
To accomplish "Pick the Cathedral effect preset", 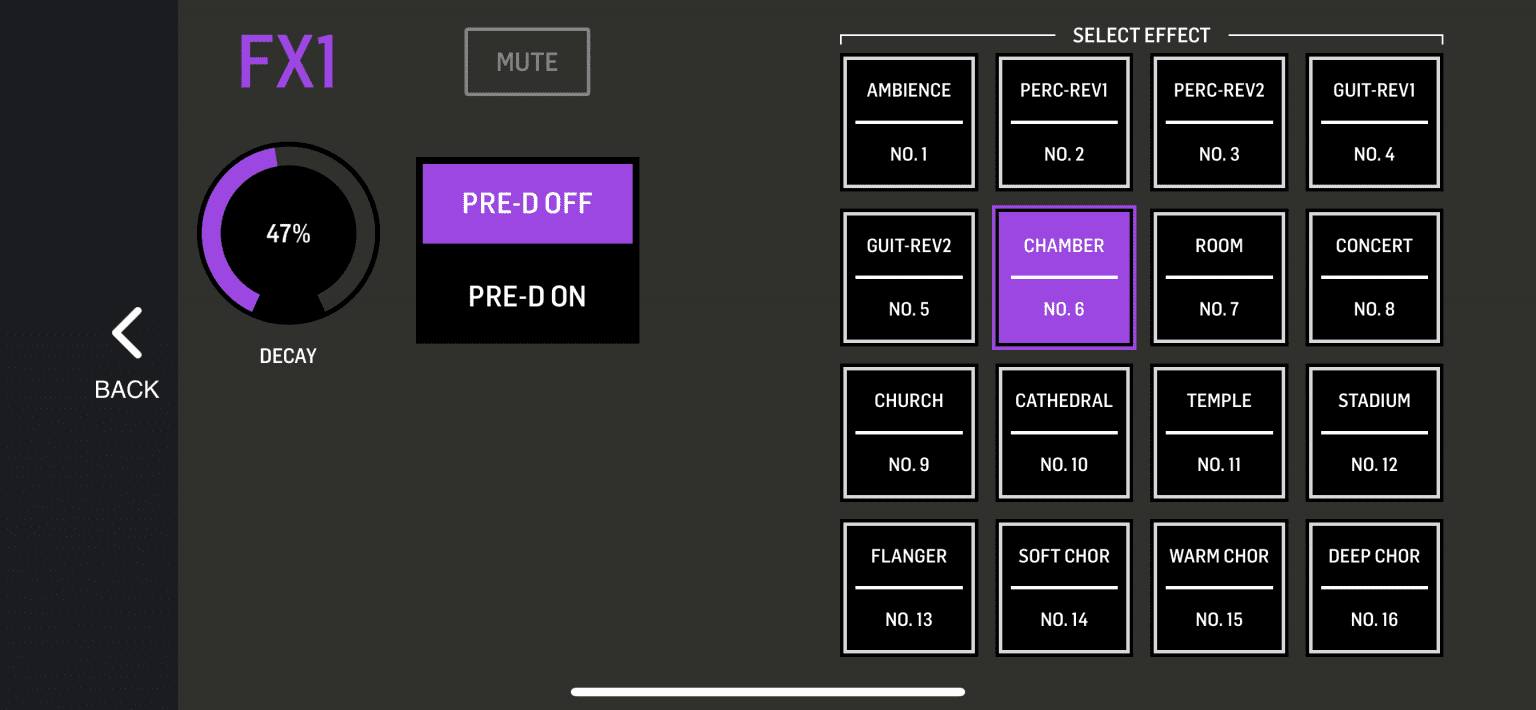I will [x=1064, y=432].
